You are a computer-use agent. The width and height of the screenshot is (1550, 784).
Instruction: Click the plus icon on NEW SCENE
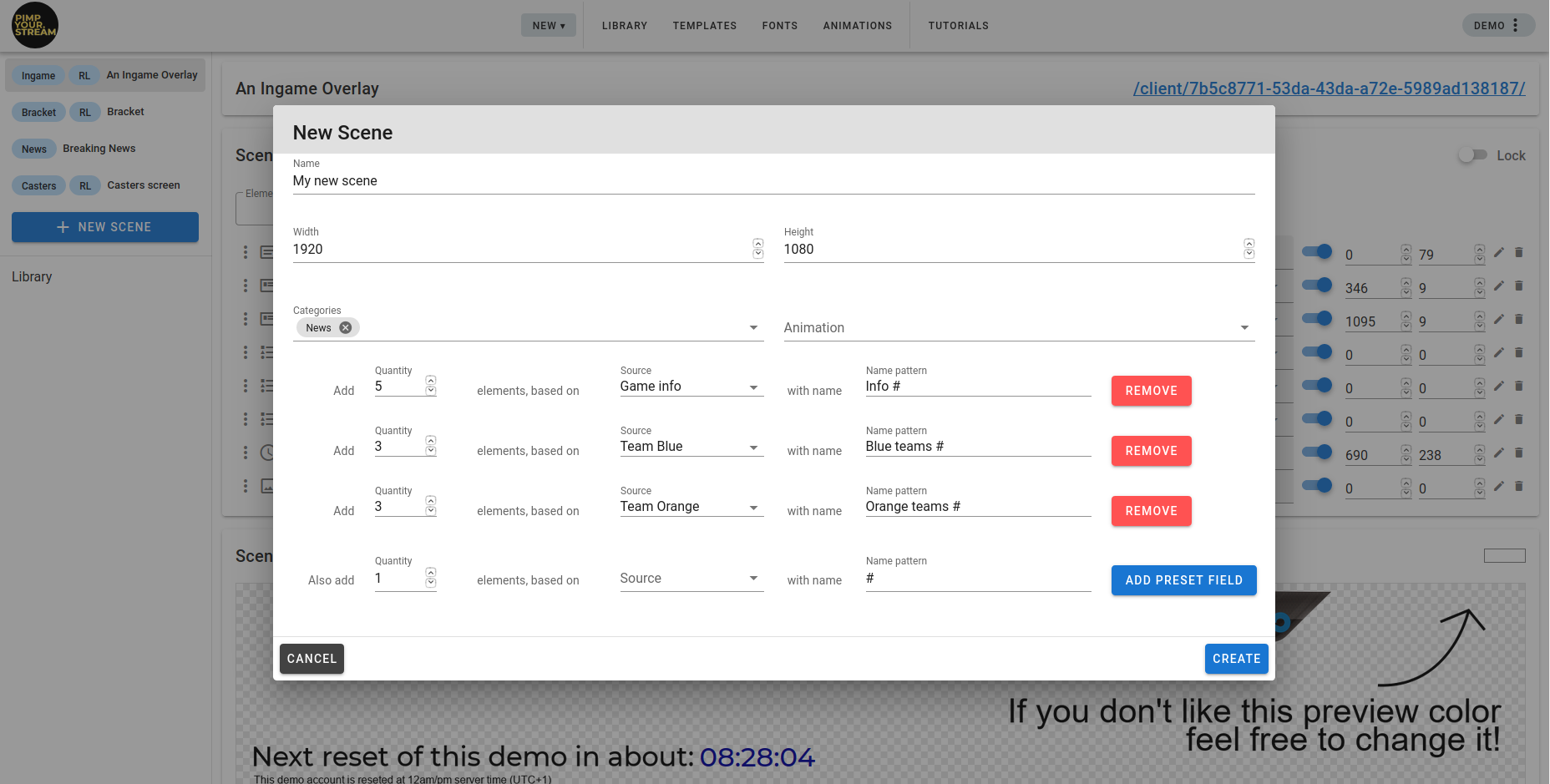point(63,227)
